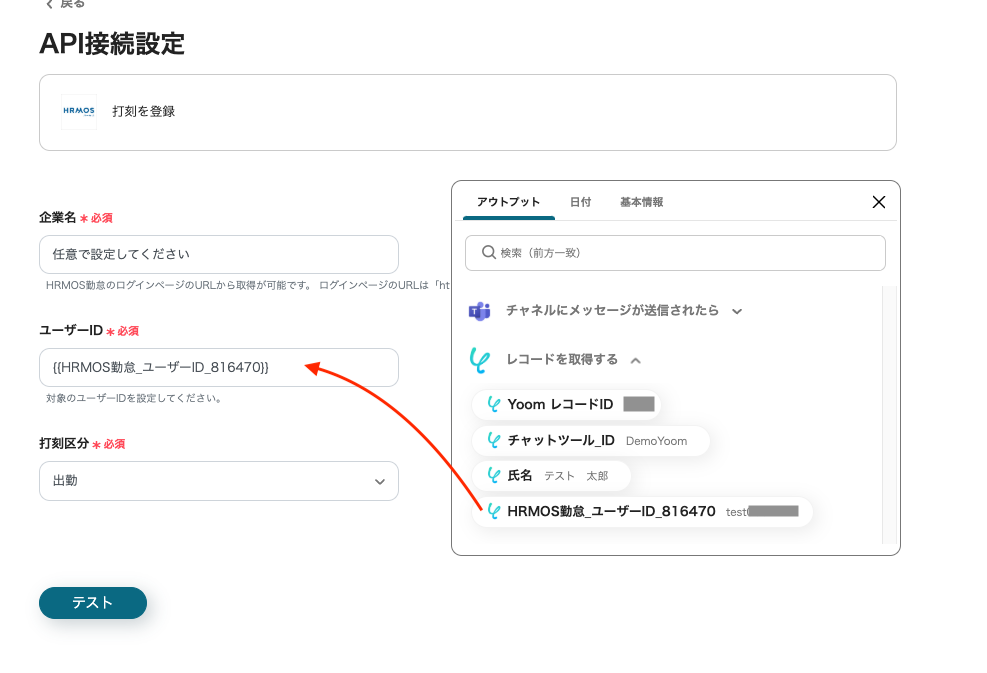Click the 打刻を登録 header text
This screenshot has height=673, width=987.
pyautogui.click(x=144, y=111)
